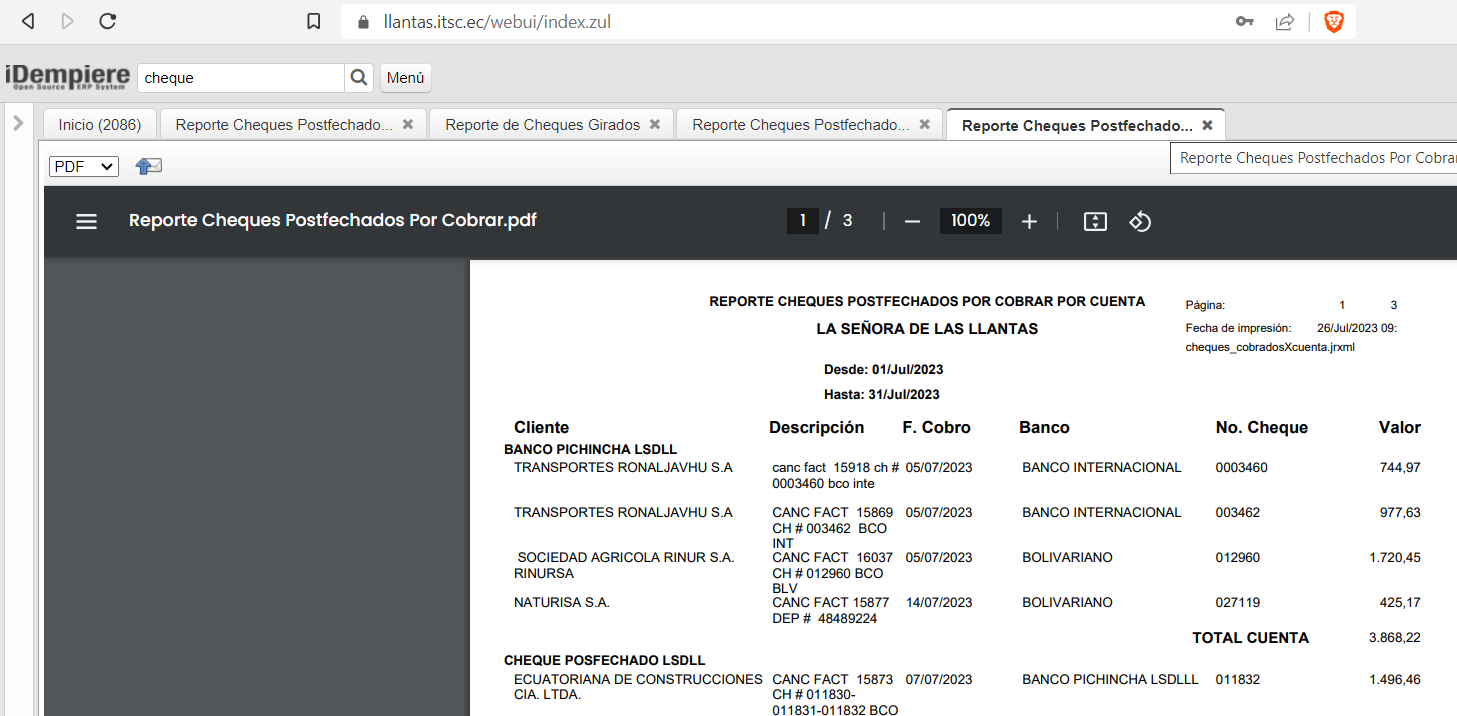Expand the collapsed left side panel

tap(18, 123)
